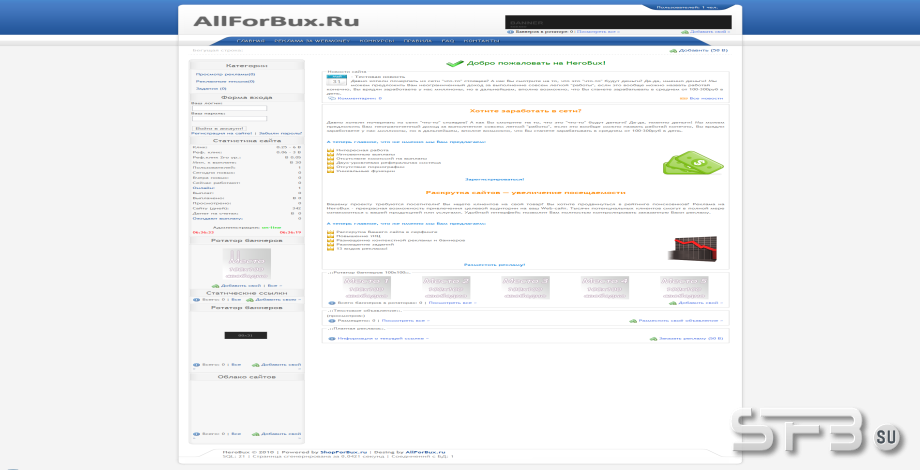Click the AllForBux.Ru site logo
Image resolution: width=920 pixels, height=470 pixels.
point(276,22)
